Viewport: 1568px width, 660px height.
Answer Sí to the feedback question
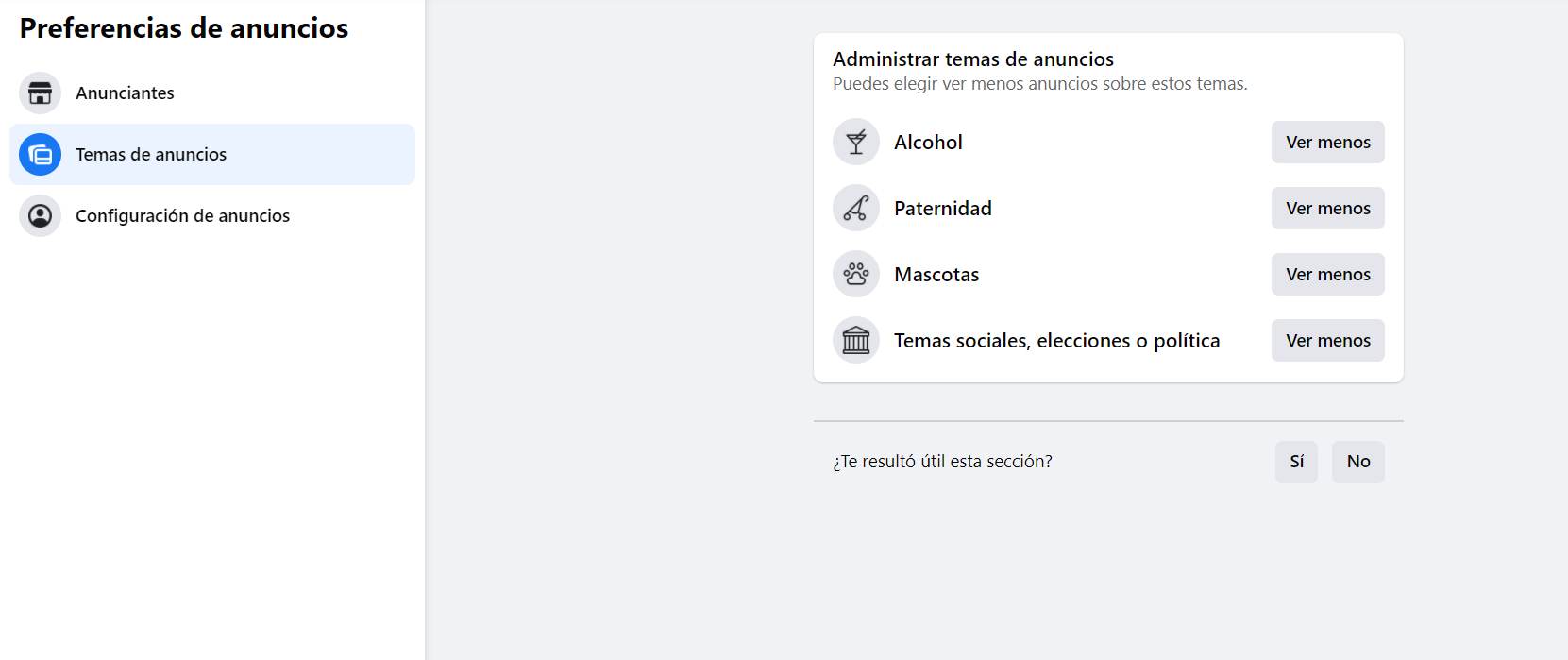coord(1296,462)
